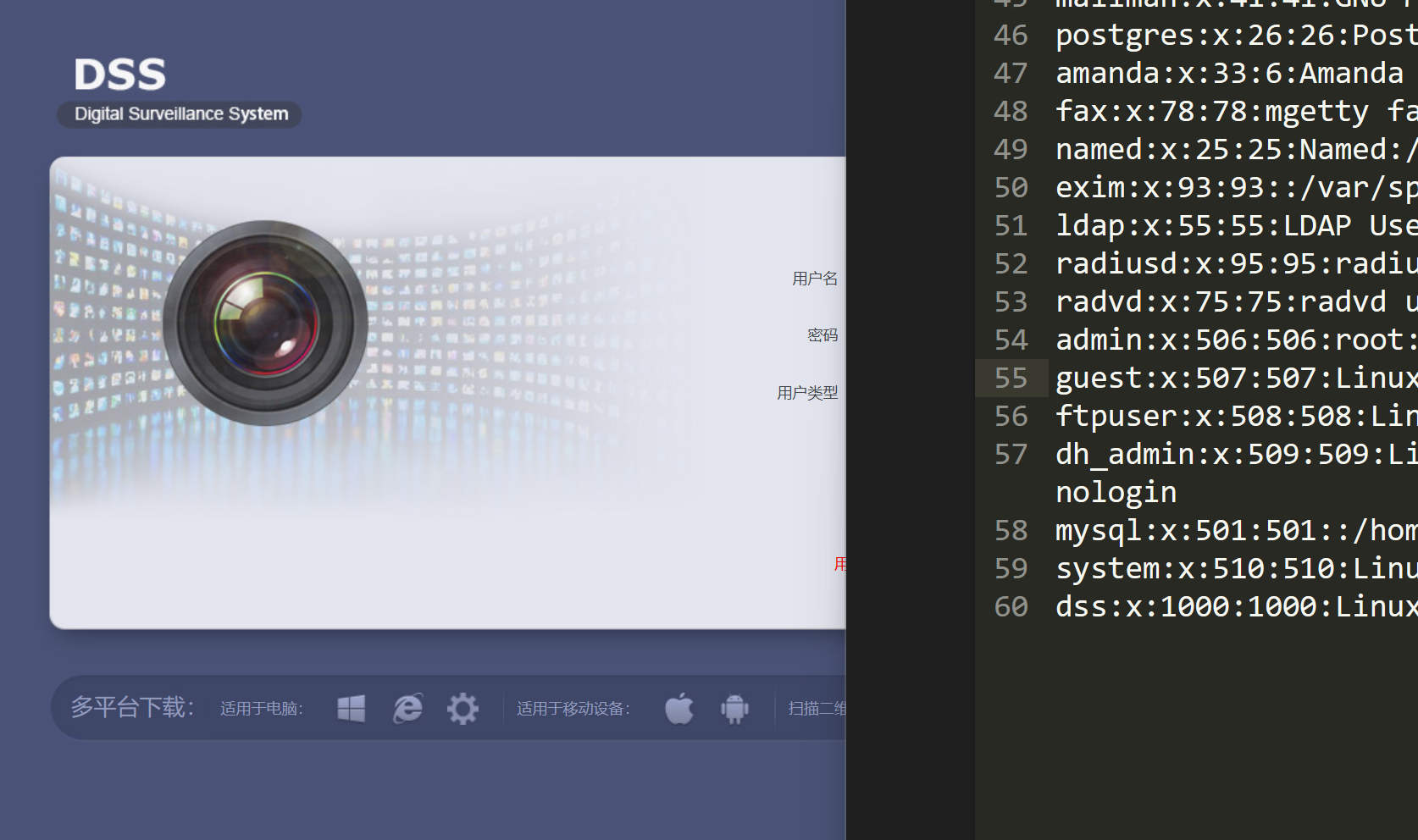Click line number 55 in the gutter
1418x840 pixels.
coord(1011,378)
